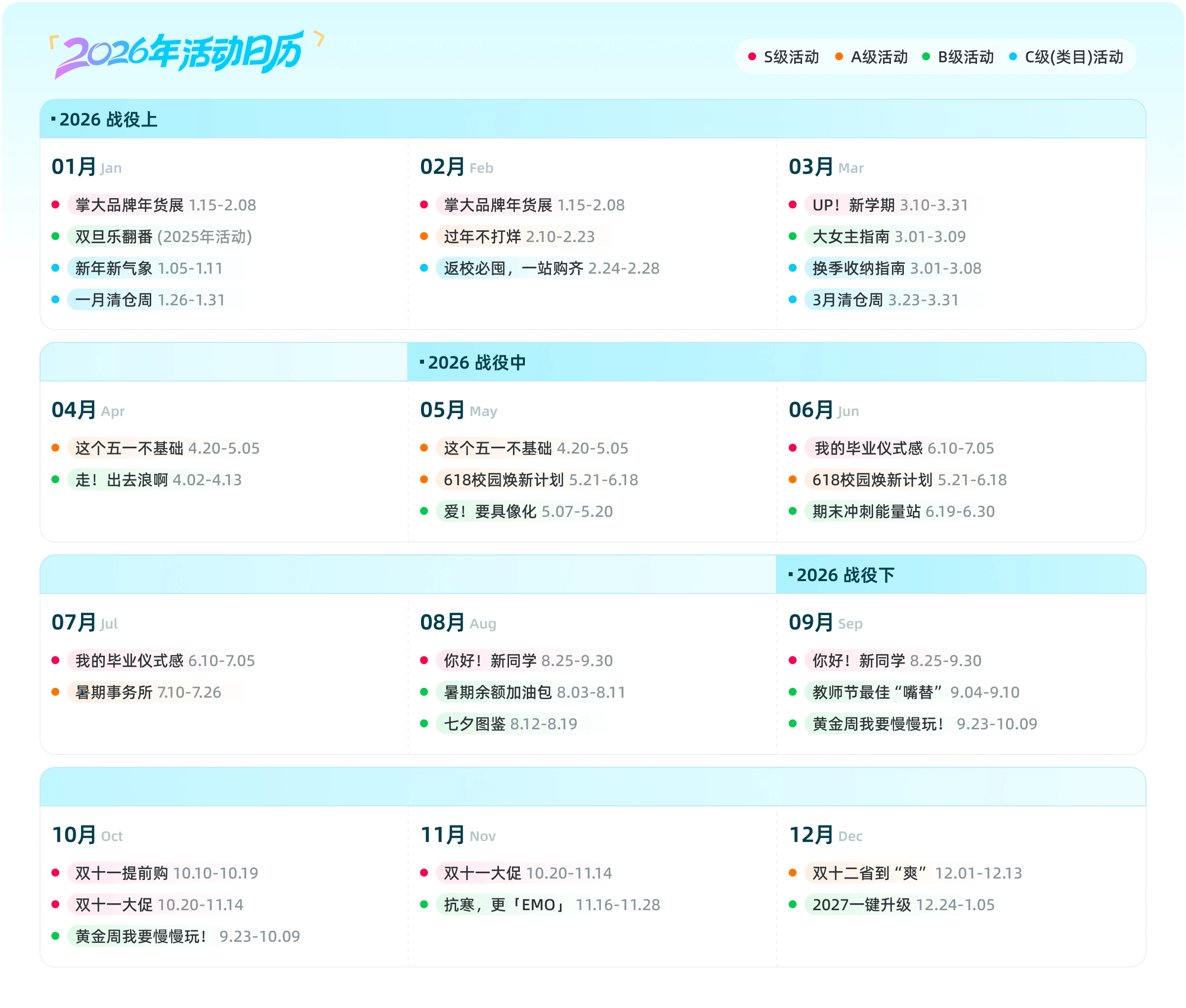Click the 暑期事务所 event in July
Image resolution: width=1186 pixels, height=1008 pixels.
click(114, 693)
